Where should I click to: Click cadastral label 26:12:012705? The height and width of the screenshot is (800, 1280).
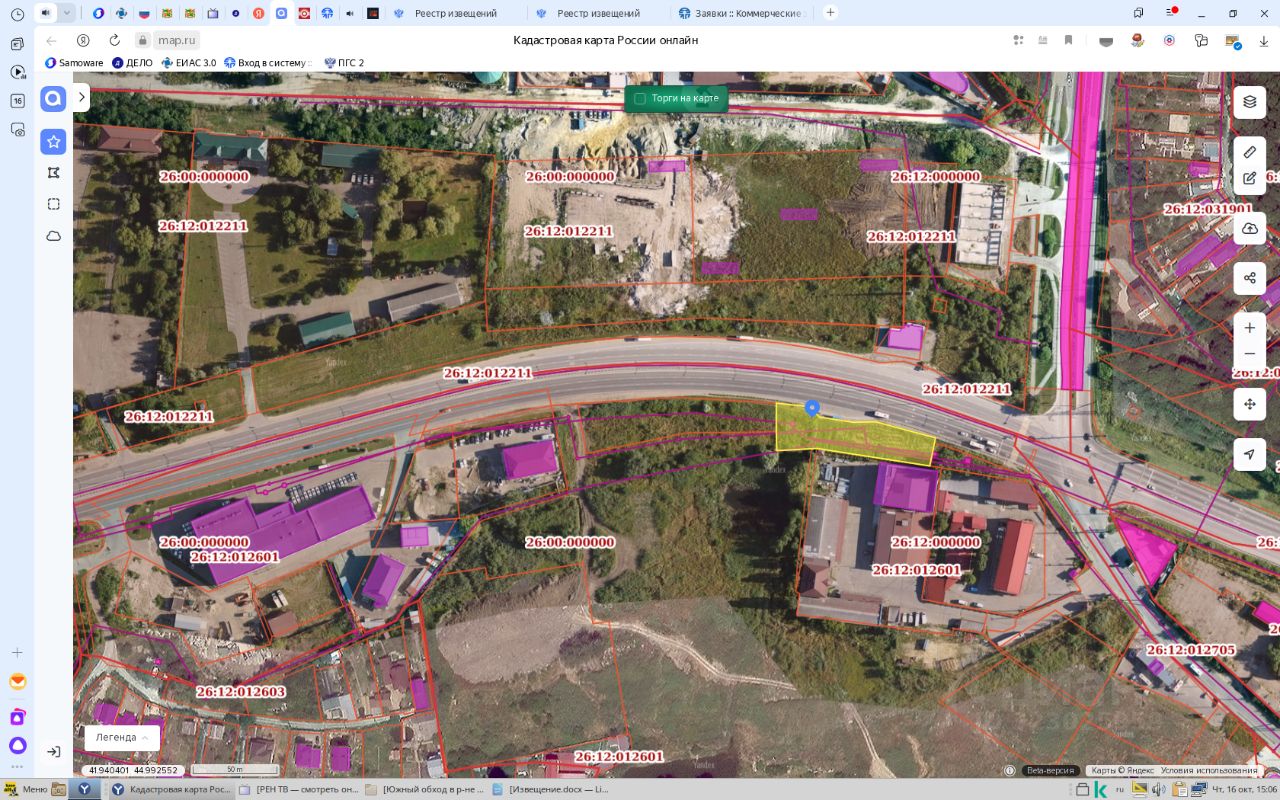(1191, 650)
